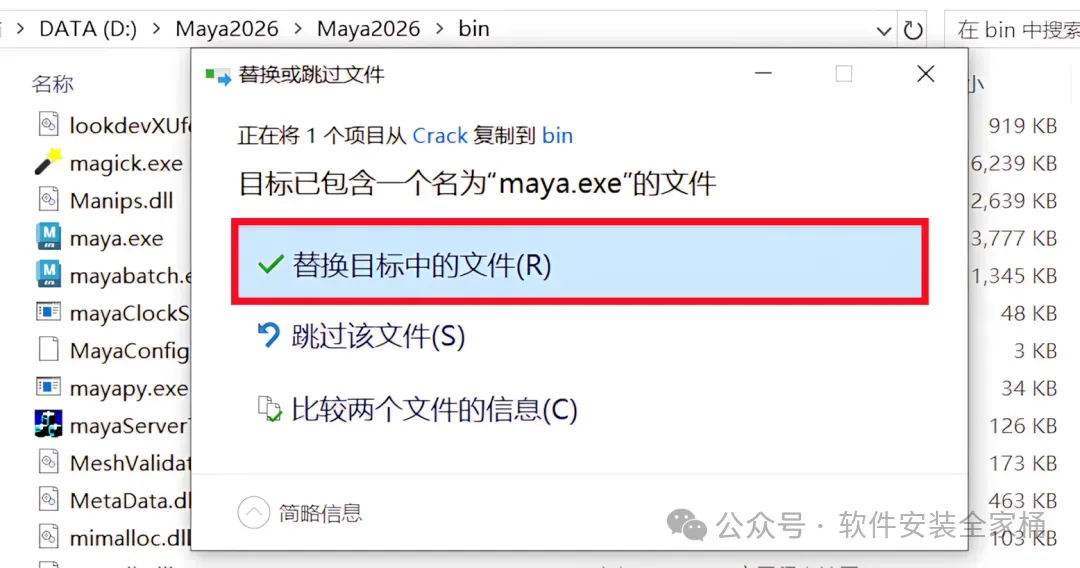Open the Crack source folder link
The width and height of the screenshot is (1080, 568).
[x=439, y=136]
